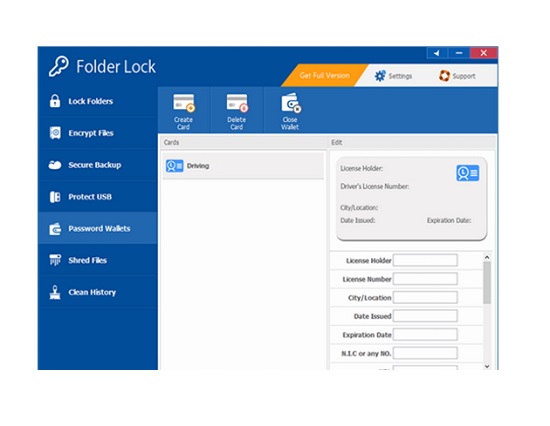Click "City/Location:" on card preview
550x426 pixels.
click(x=359, y=208)
